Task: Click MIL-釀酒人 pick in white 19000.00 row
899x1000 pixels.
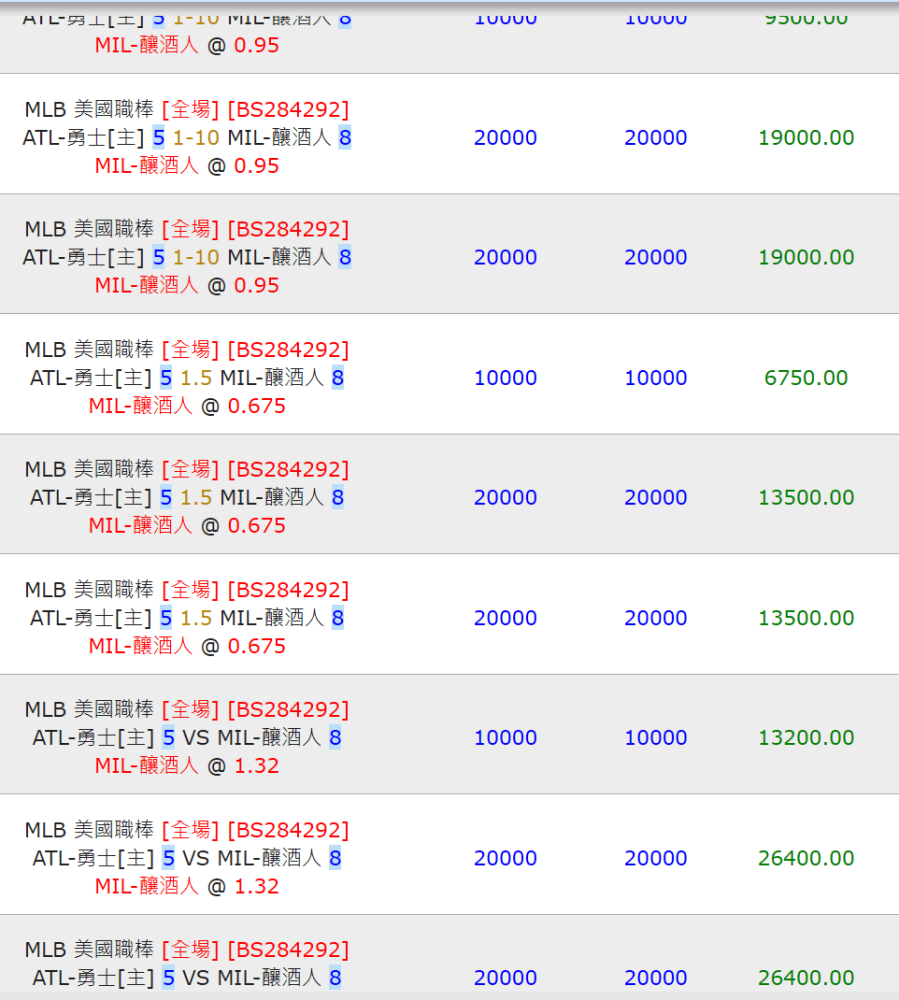Action: 147,166
